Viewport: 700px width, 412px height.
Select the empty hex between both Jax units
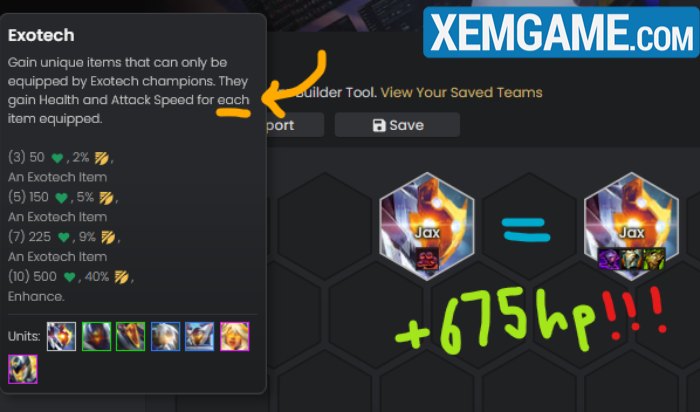529,226
